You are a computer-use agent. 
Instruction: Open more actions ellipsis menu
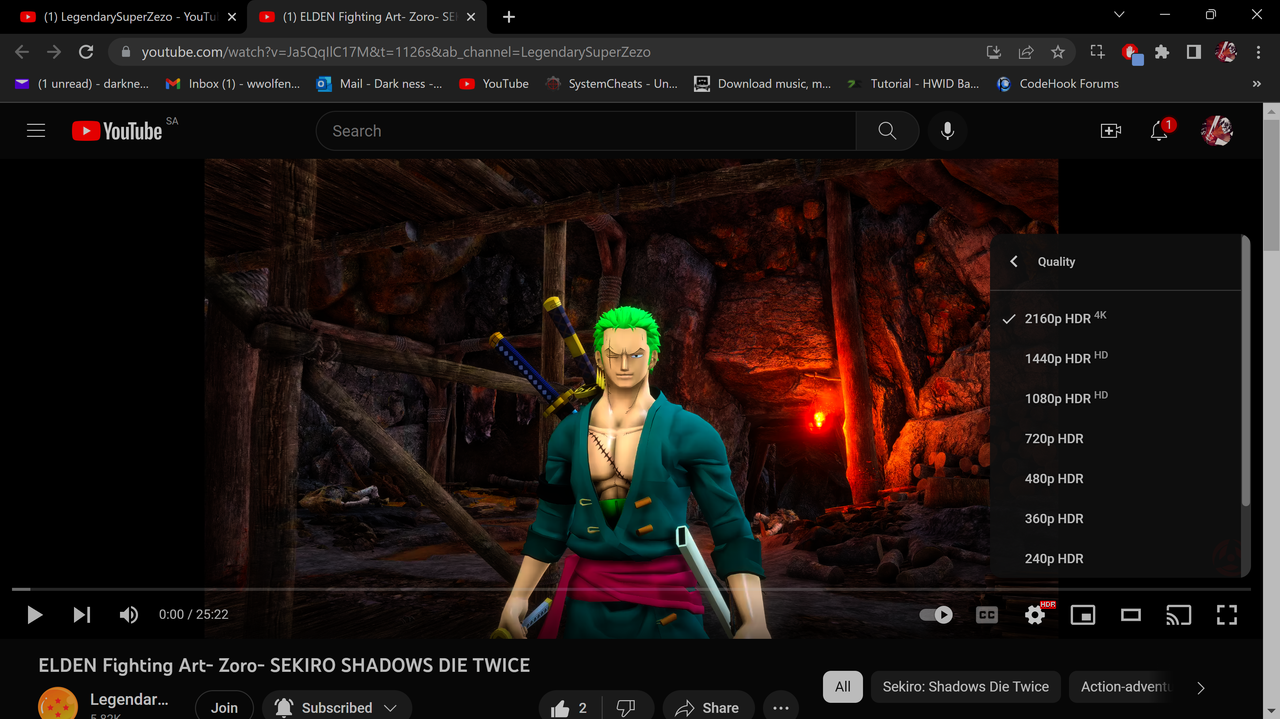coord(781,708)
